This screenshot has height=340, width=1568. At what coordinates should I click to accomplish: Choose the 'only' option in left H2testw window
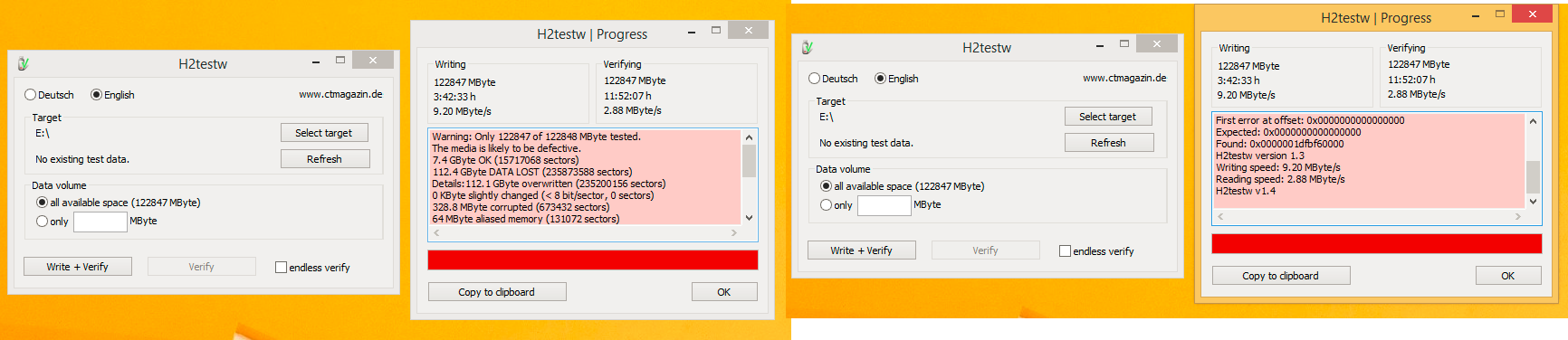(x=53, y=222)
